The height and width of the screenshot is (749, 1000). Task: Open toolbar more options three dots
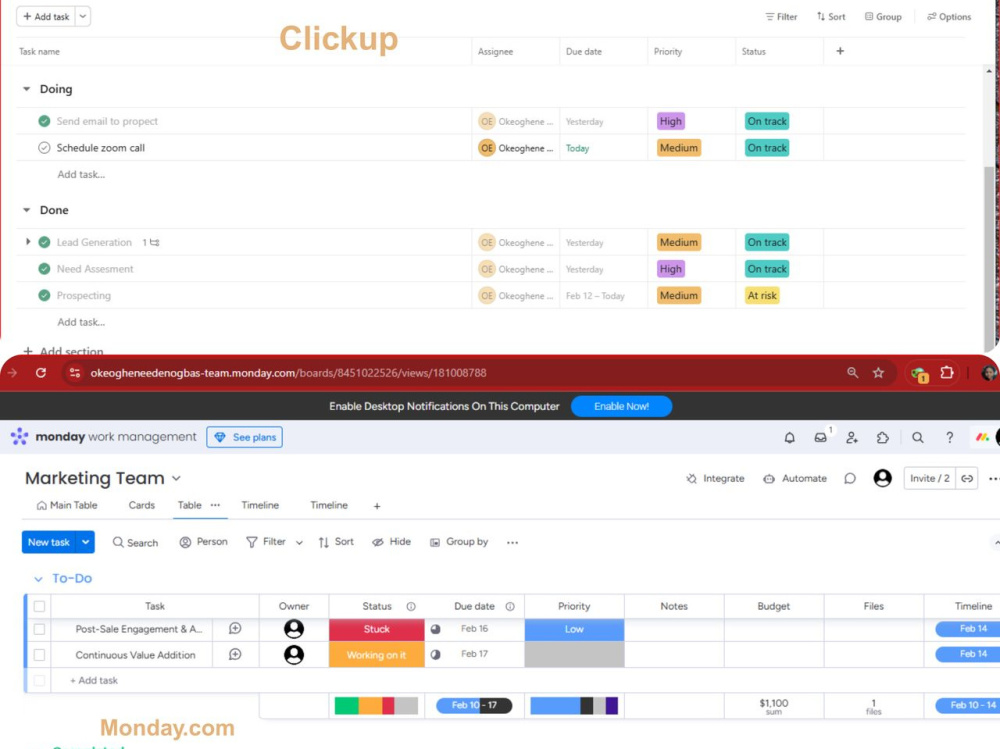tap(512, 542)
